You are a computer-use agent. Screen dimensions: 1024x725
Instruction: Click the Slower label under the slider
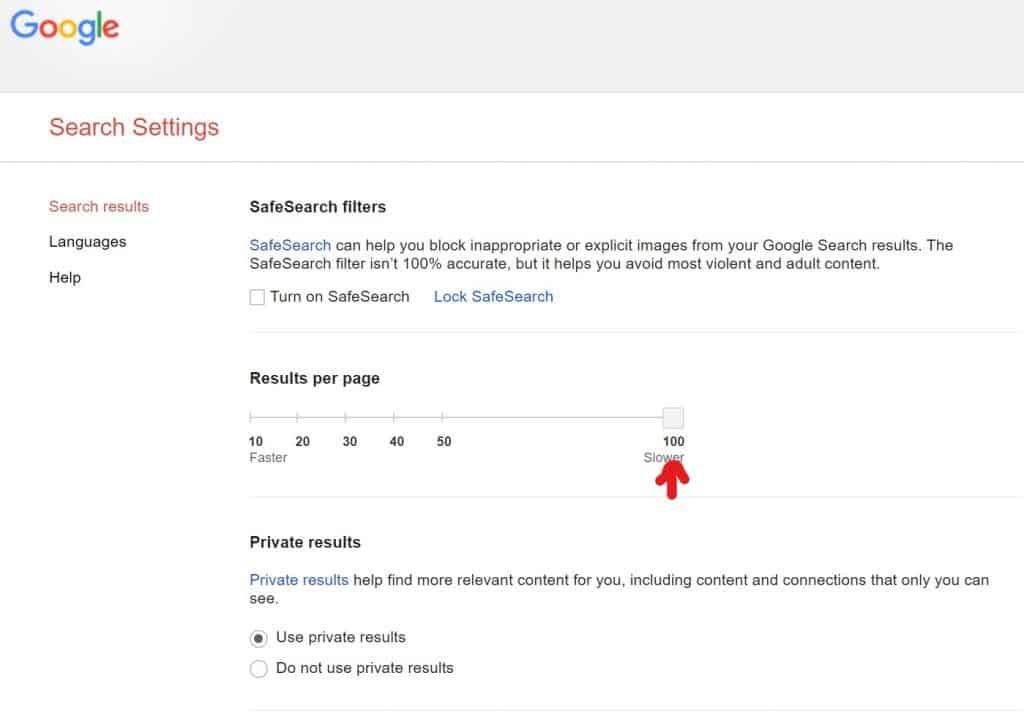[663, 458]
